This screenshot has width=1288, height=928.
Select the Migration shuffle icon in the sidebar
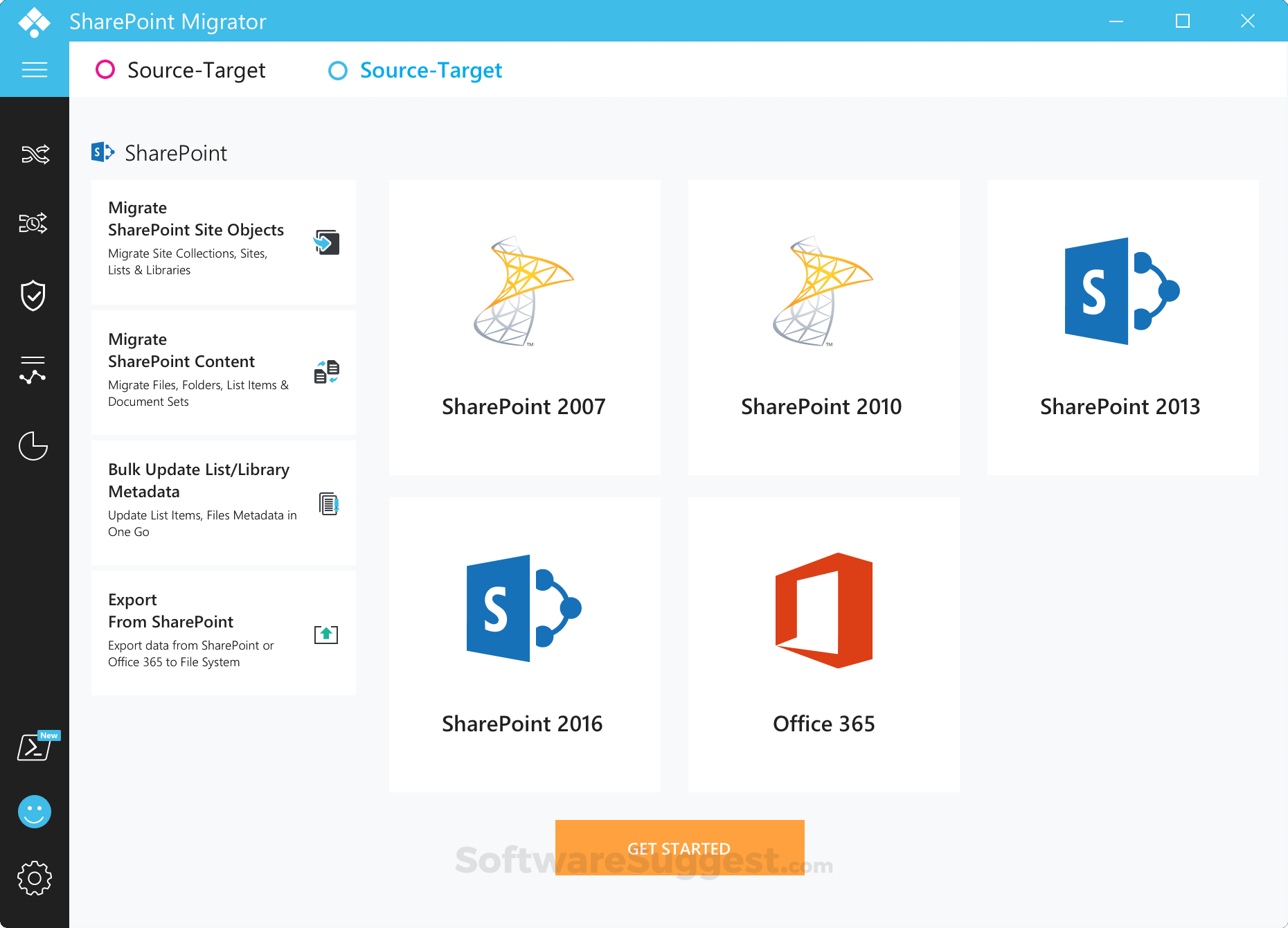(x=34, y=154)
